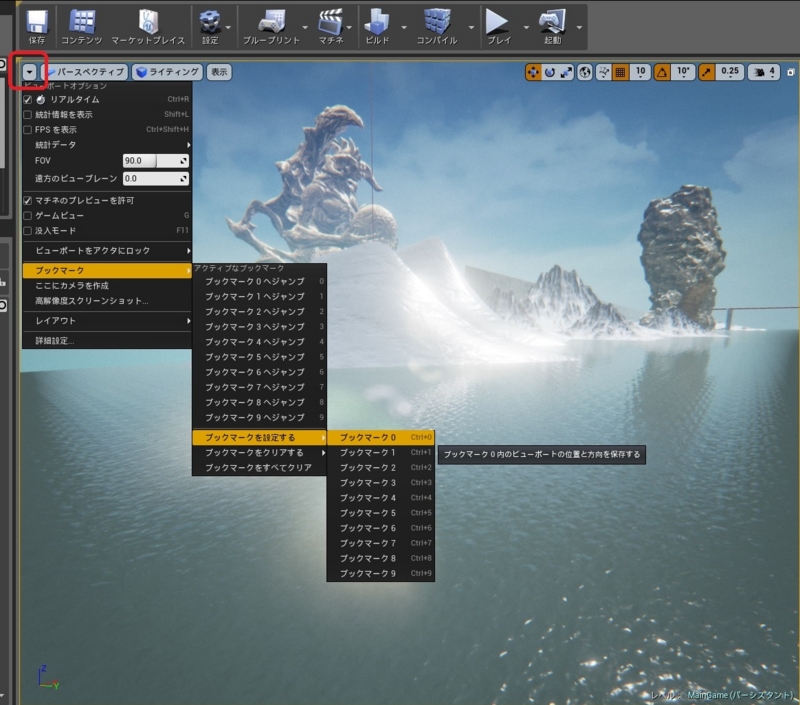Click the 遠方のビュープレーン value field
The width and height of the screenshot is (800, 705).
tap(156, 179)
